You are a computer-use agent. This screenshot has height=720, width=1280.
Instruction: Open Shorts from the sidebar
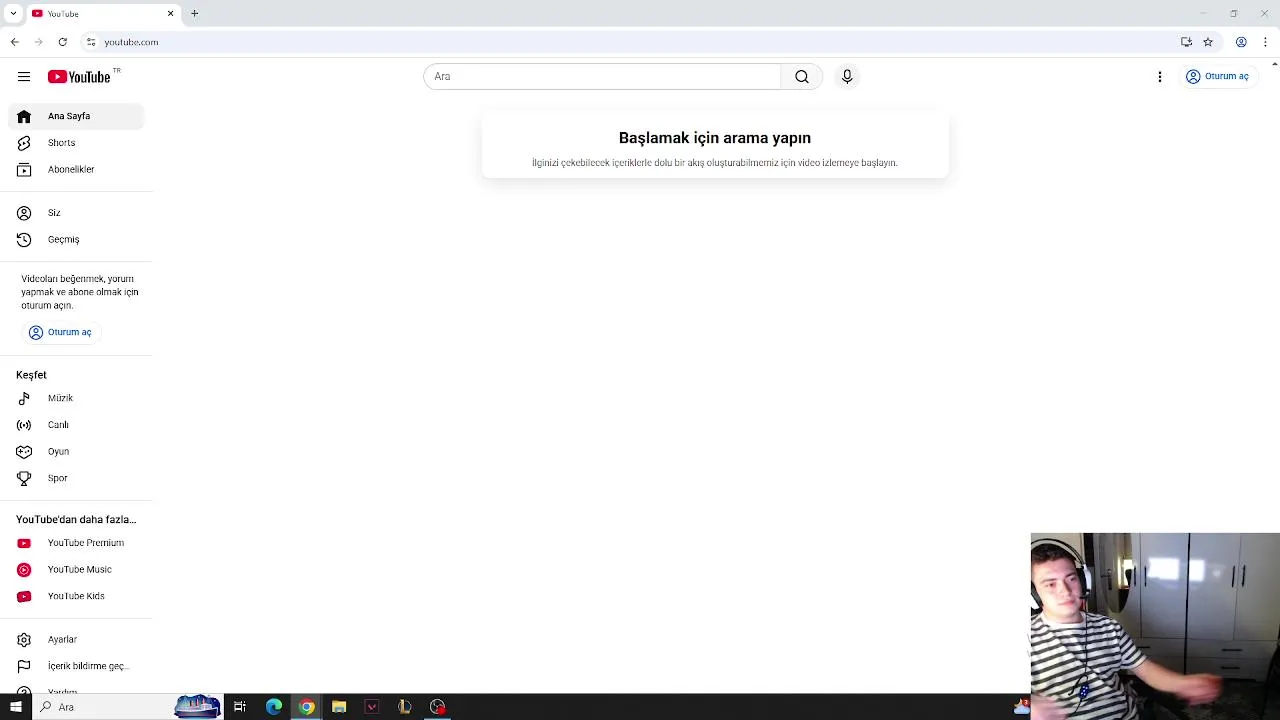(x=76, y=143)
